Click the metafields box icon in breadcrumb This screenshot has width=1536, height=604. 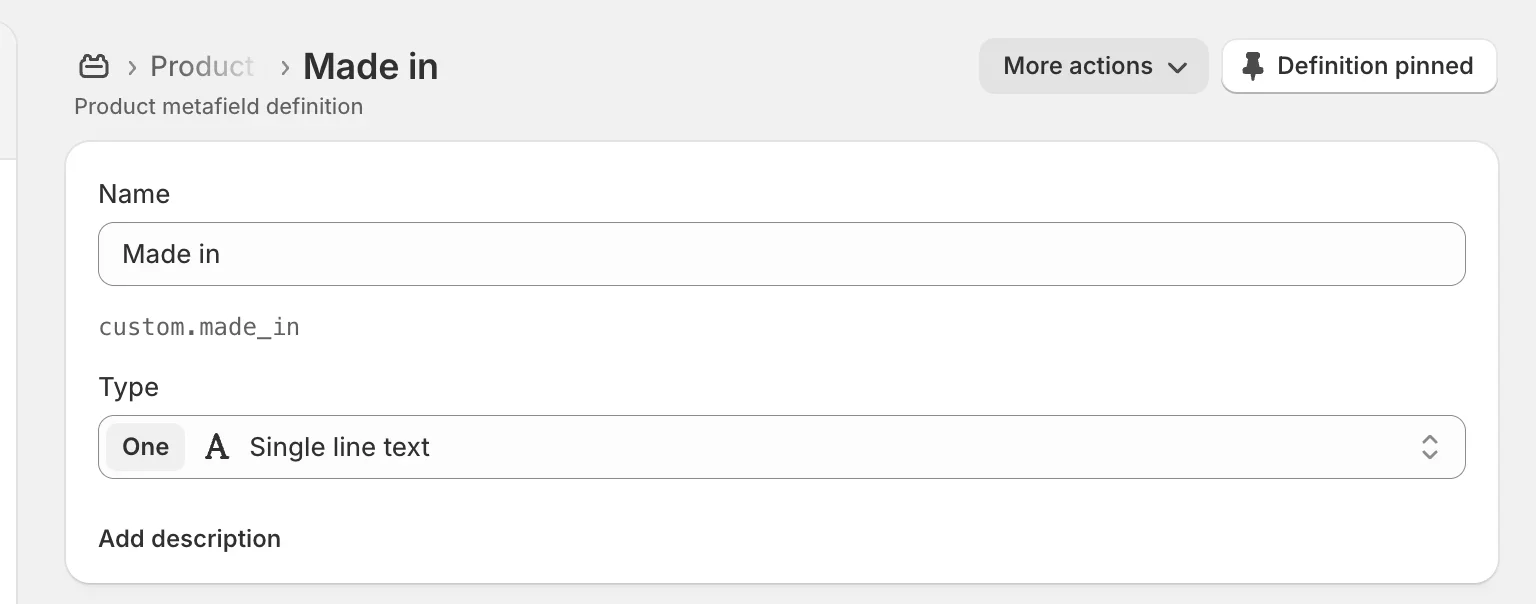click(94, 65)
